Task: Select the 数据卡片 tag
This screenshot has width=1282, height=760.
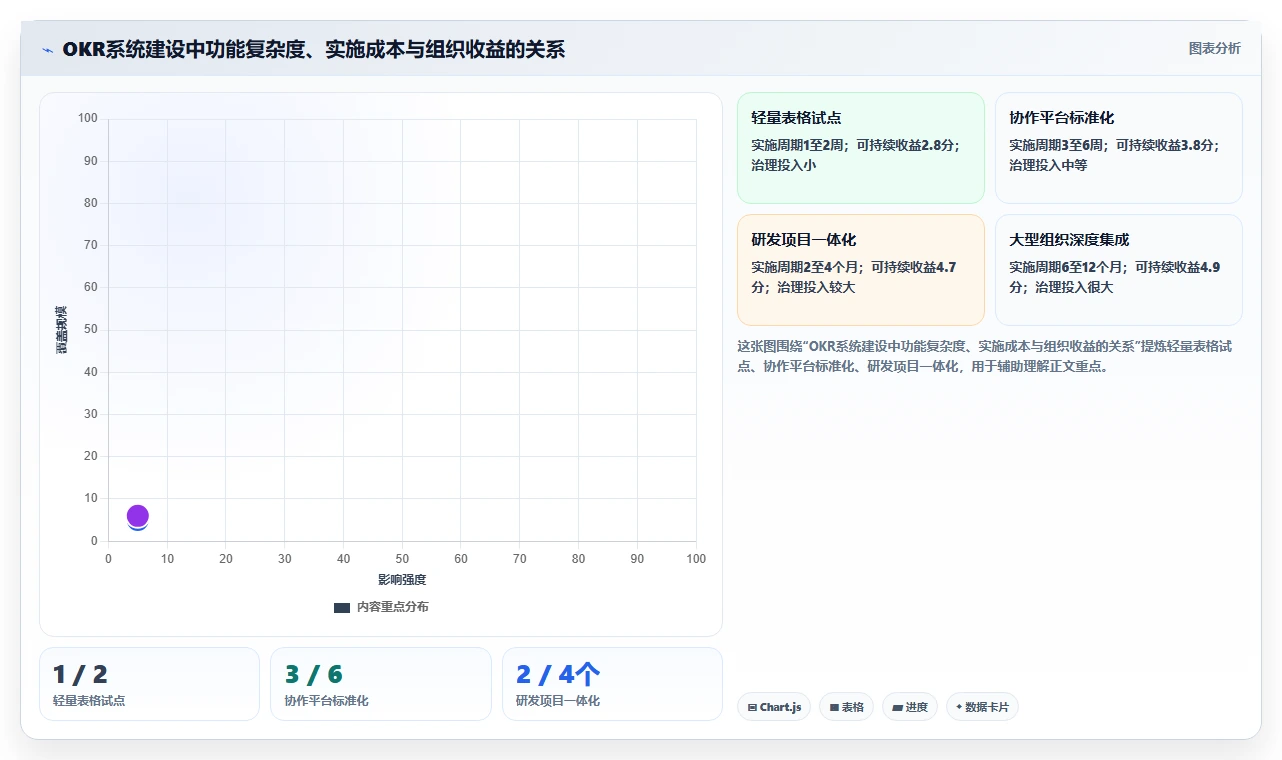Action: (982, 707)
